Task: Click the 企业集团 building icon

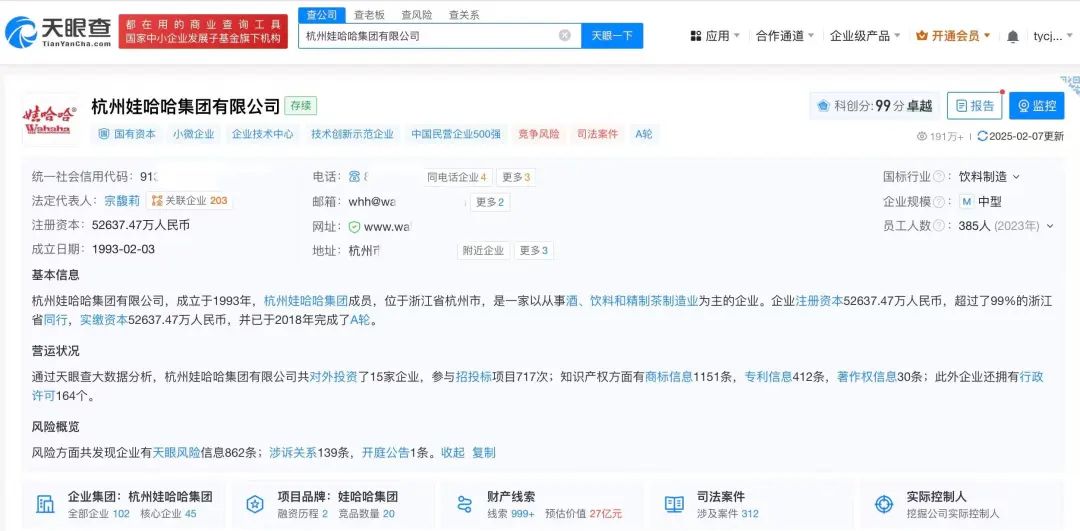Action: tap(45, 504)
